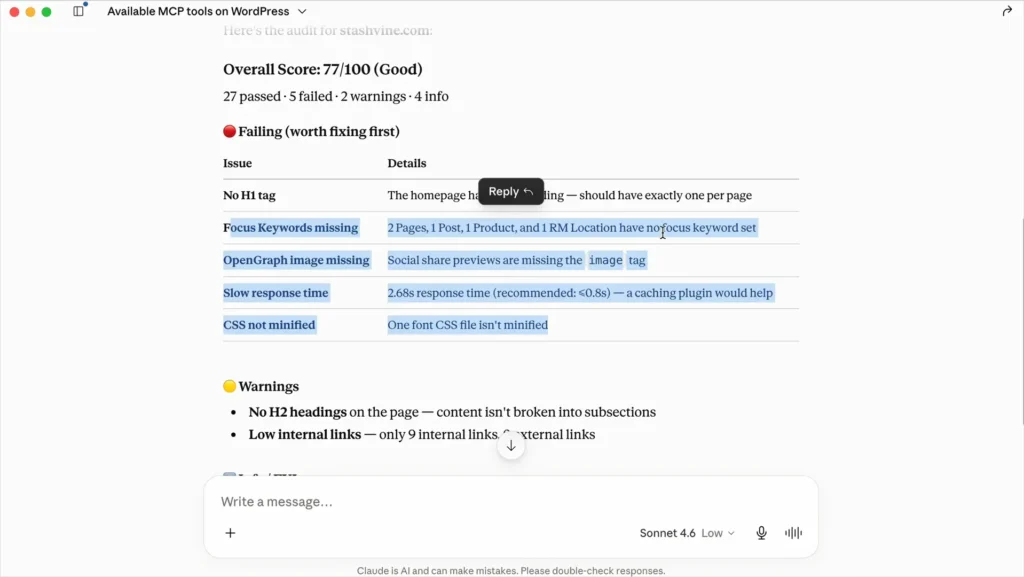Click the Write a message input field

511,501
